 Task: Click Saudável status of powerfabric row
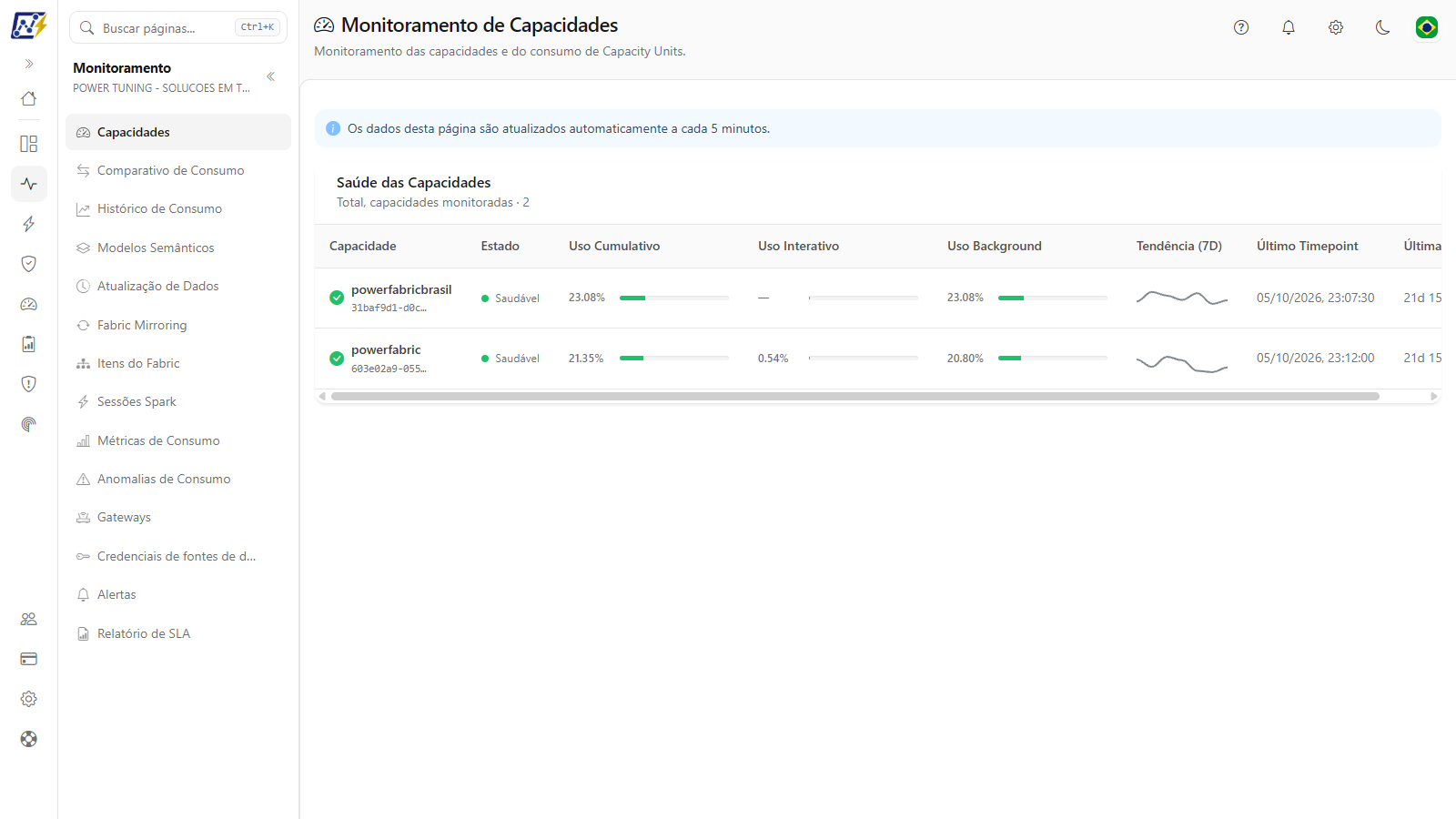coord(511,359)
